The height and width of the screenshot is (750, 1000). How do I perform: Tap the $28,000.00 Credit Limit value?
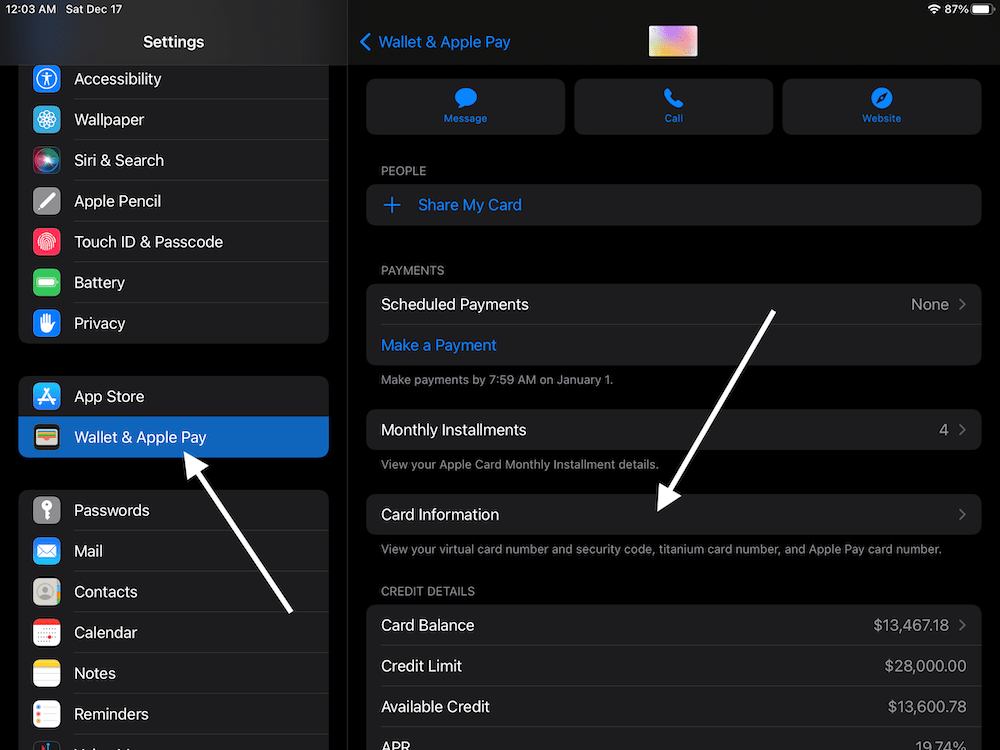pyautogui.click(x=925, y=666)
